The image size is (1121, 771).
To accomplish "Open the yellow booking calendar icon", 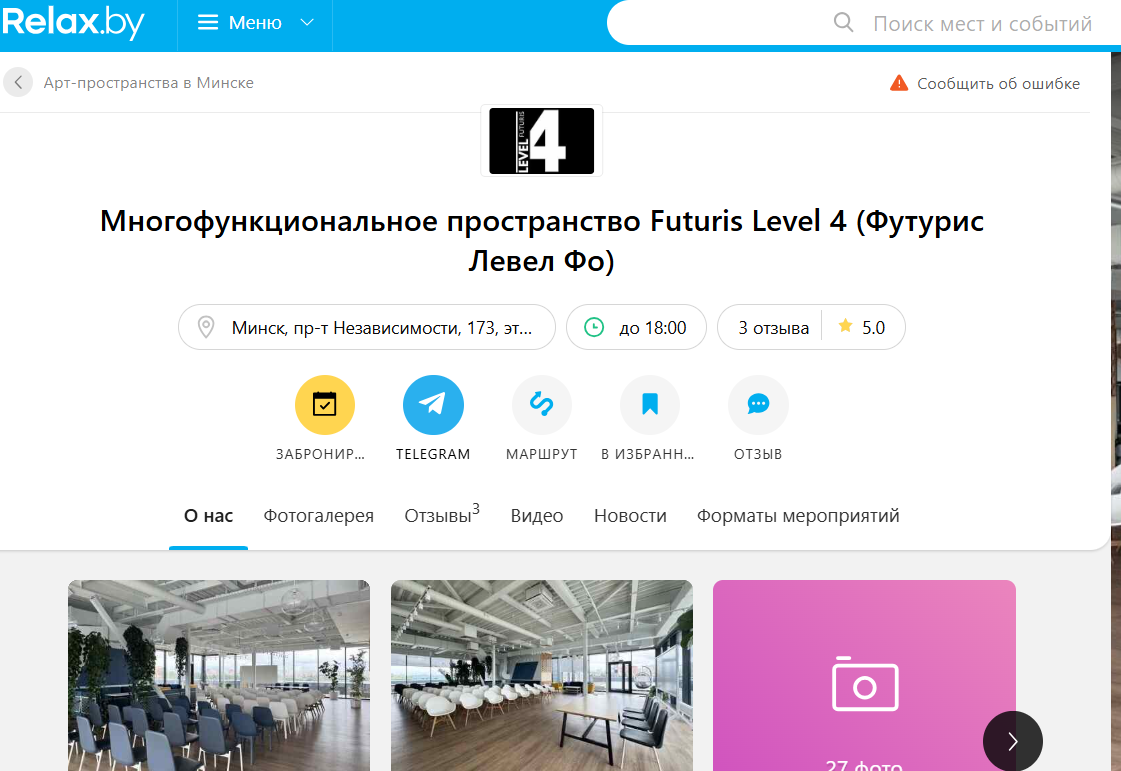I will pos(325,405).
